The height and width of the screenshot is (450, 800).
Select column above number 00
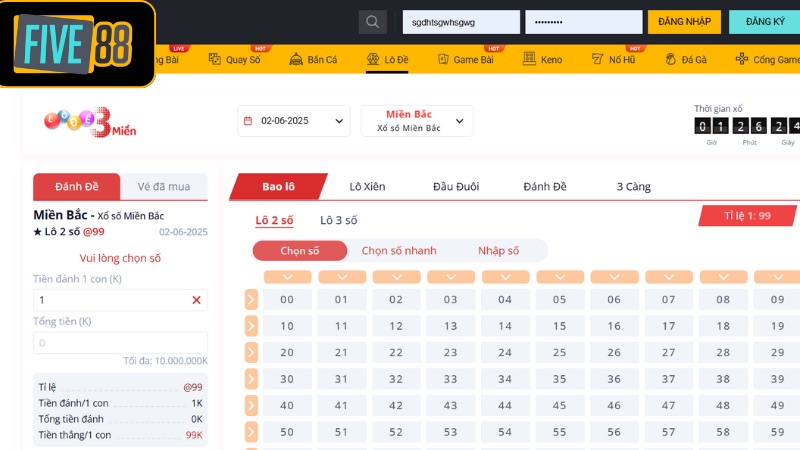point(287,277)
